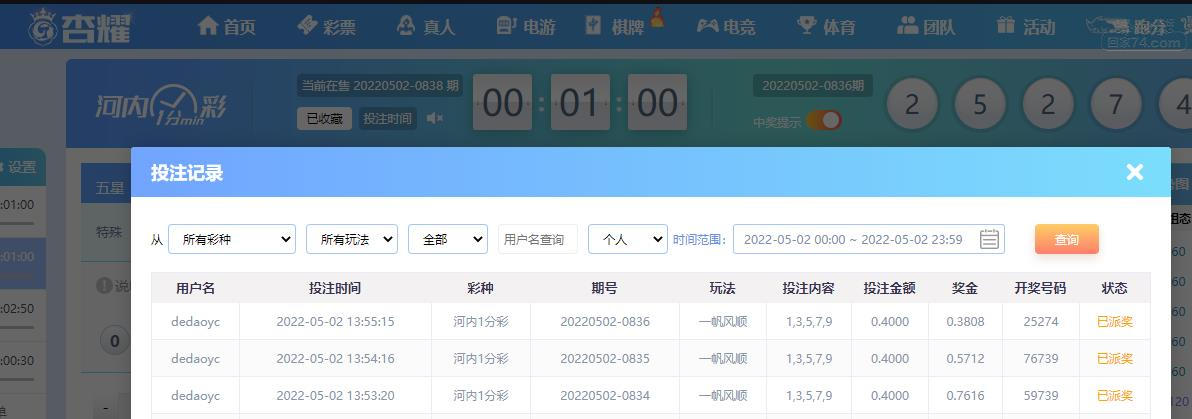Click bet time 2022-05-02 13:55:15
The width and height of the screenshot is (1192, 419).
tap(335, 322)
